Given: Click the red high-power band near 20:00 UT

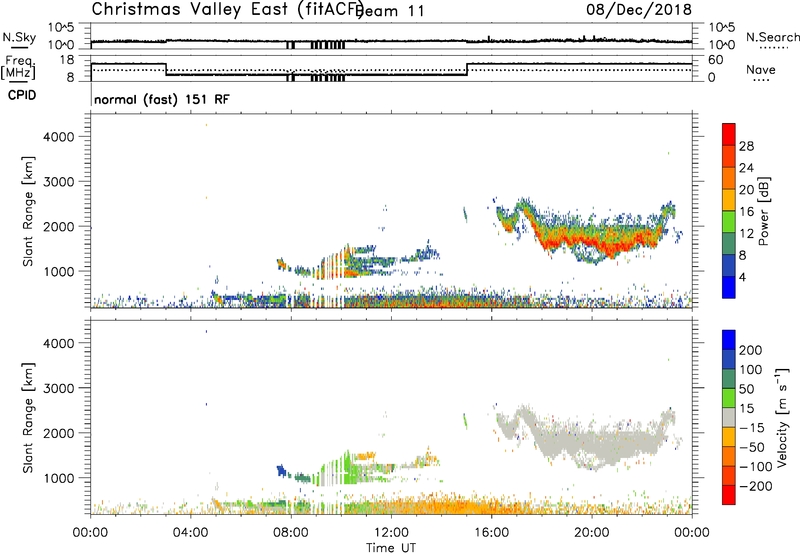Looking at the screenshot, I should pyautogui.click(x=597, y=242).
